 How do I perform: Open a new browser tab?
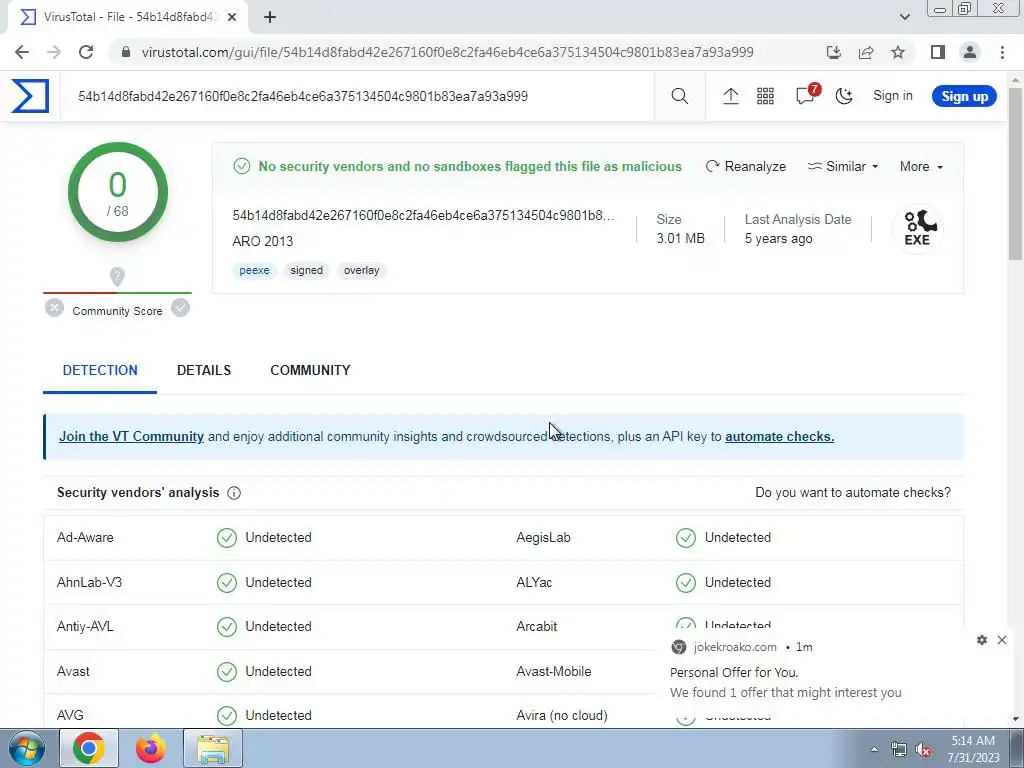tap(270, 17)
